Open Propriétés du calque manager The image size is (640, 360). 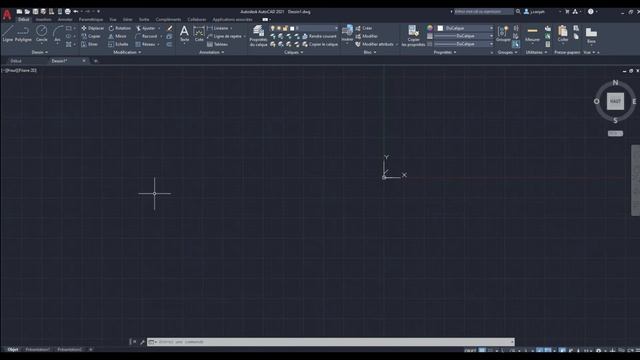[258, 36]
